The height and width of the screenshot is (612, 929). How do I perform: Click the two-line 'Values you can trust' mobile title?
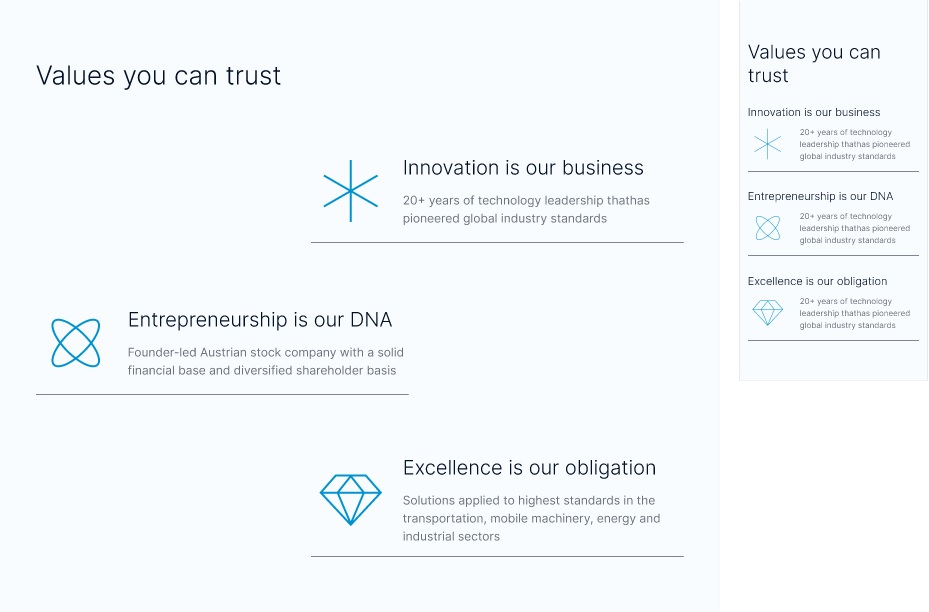click(814, 64)
